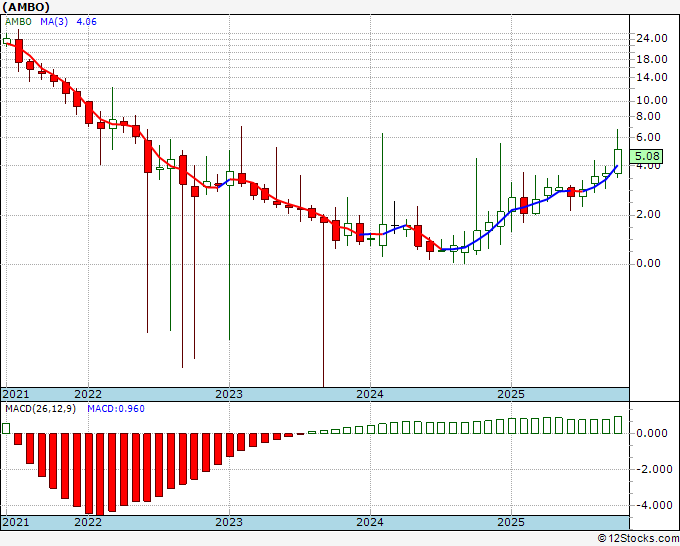680x546 pixels.
Task: Click the MA(3) legend label
Action: coord(54,22)
